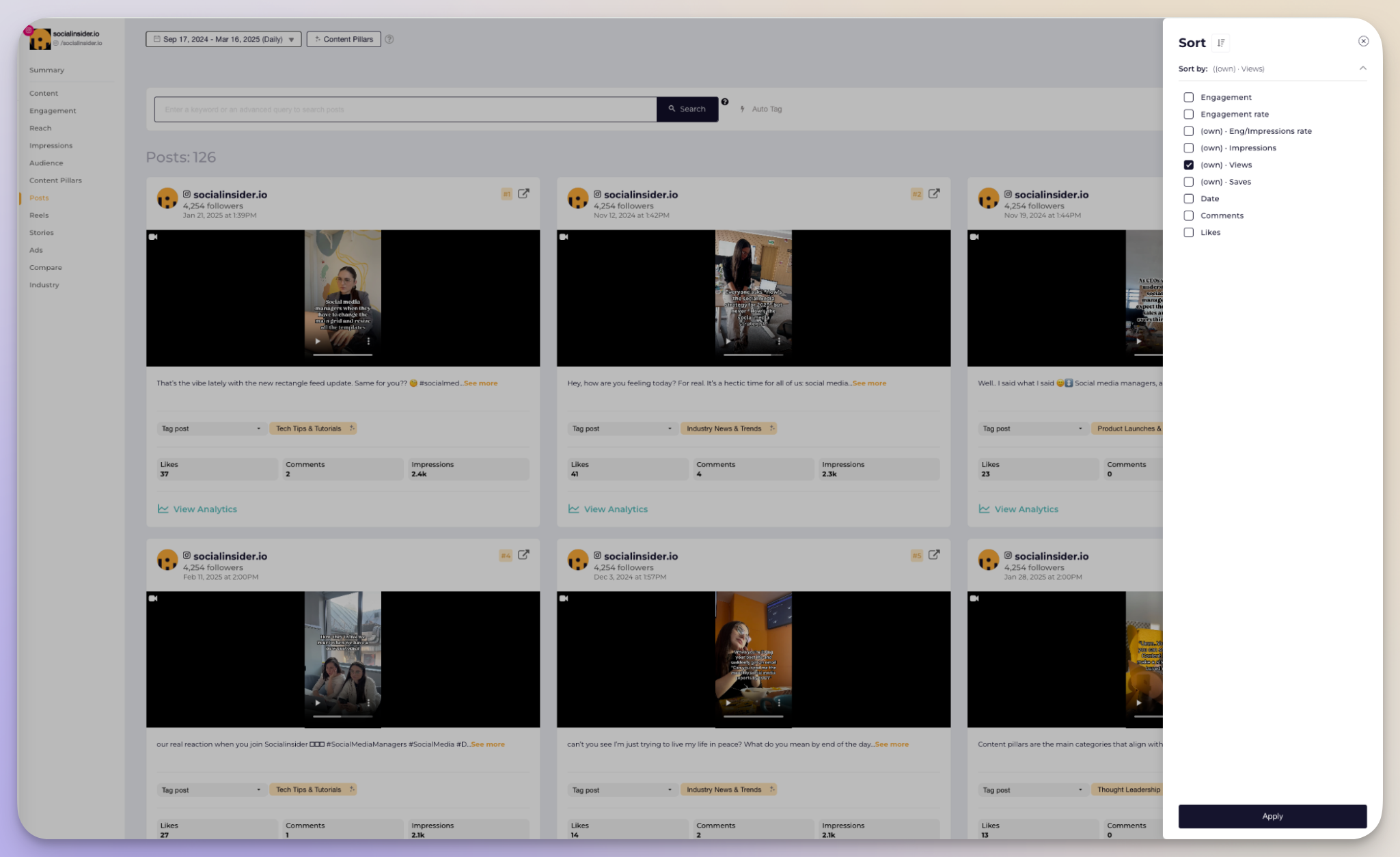Toggle sort order direction icon
1400x857 pixels.
click(1221, 43)
